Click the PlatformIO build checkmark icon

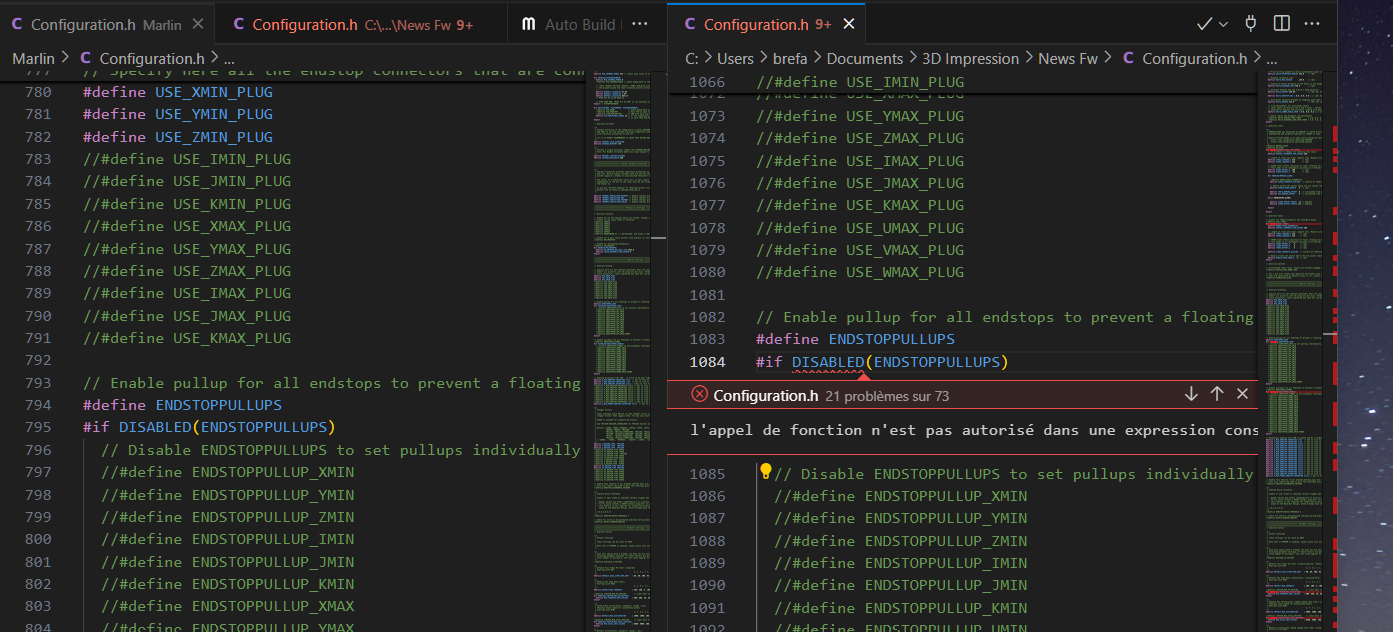(x=1204, y=24)
